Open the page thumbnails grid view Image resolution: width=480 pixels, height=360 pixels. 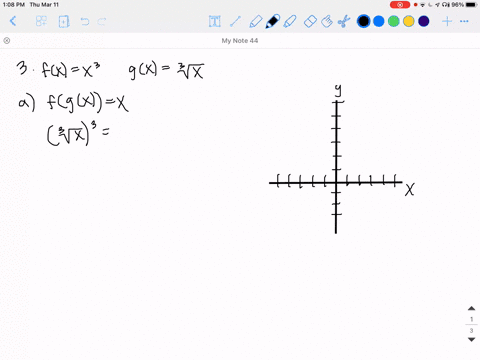coord(41,21)
